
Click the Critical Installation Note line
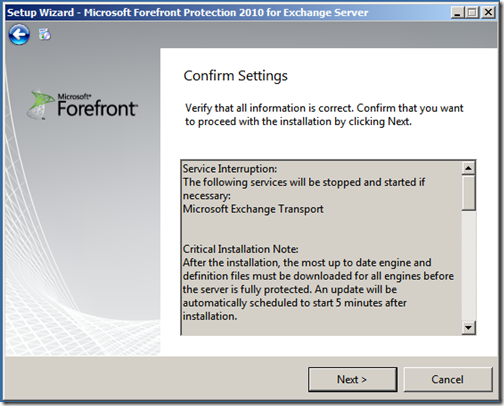tap(240, 249)
